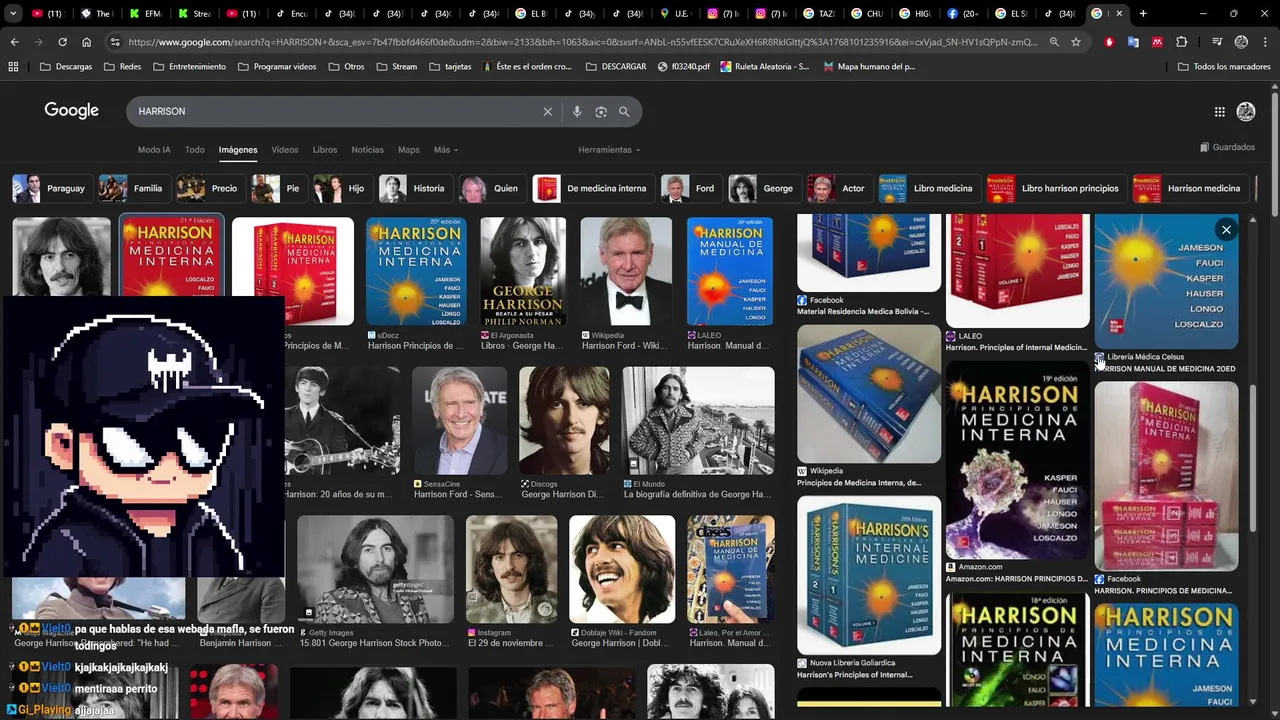Click the HARRISON search input field
Viewport: 1280px width, 720px height.
coord(338,112)
